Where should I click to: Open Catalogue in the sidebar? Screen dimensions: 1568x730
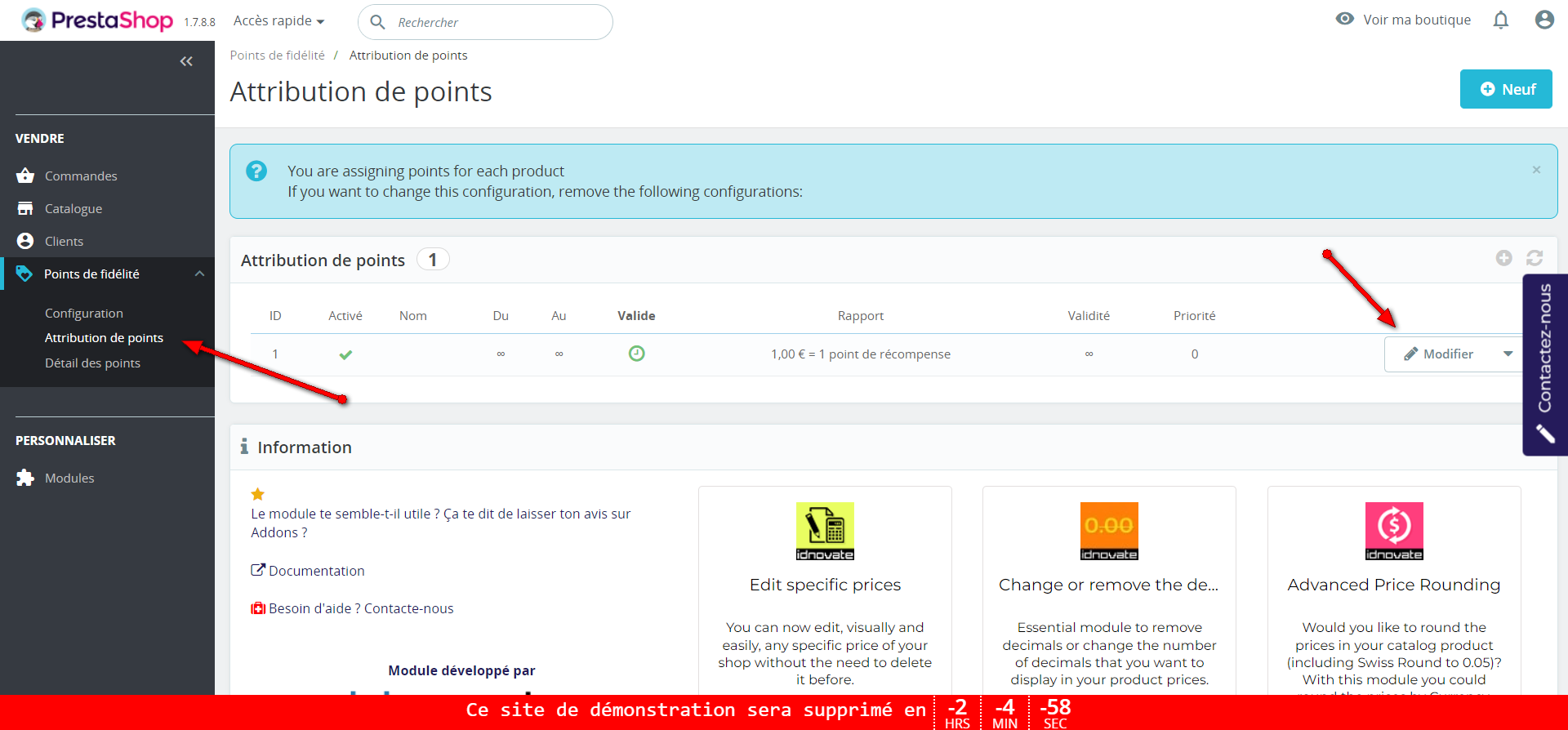(x=73, y=208)
